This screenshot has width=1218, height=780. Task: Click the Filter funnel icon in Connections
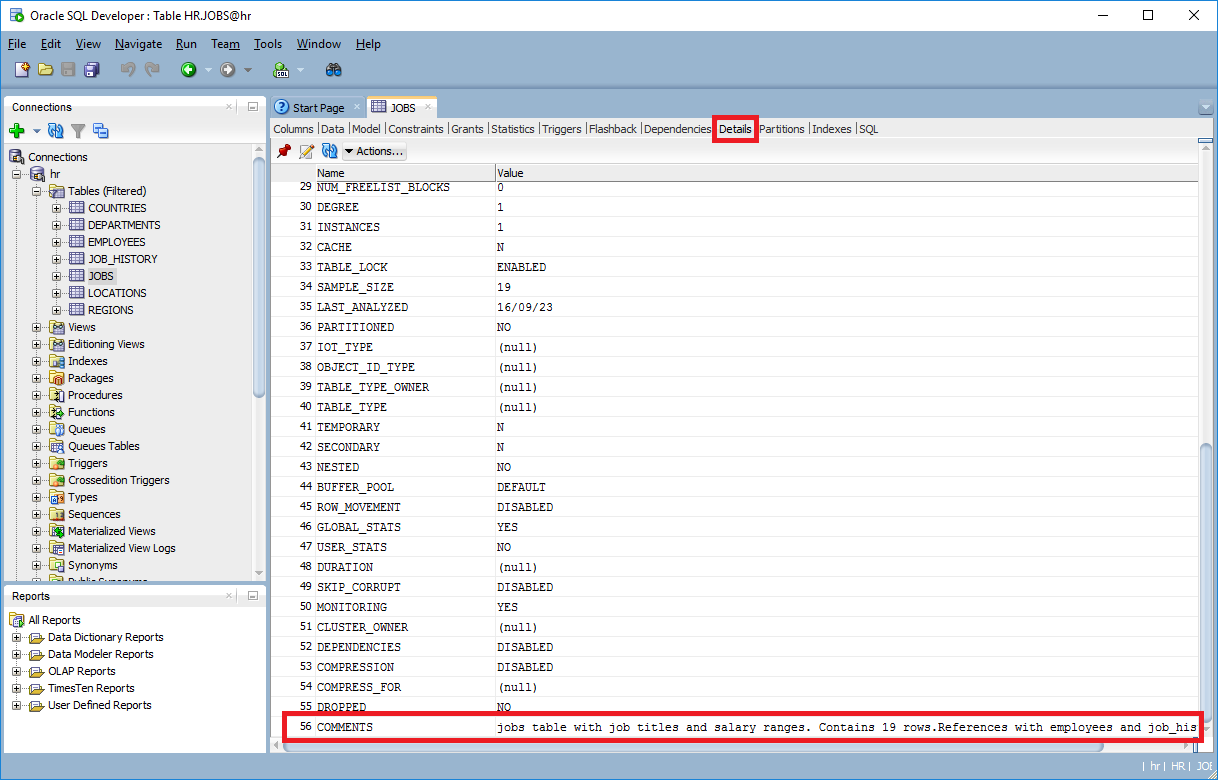pos(78,131)
